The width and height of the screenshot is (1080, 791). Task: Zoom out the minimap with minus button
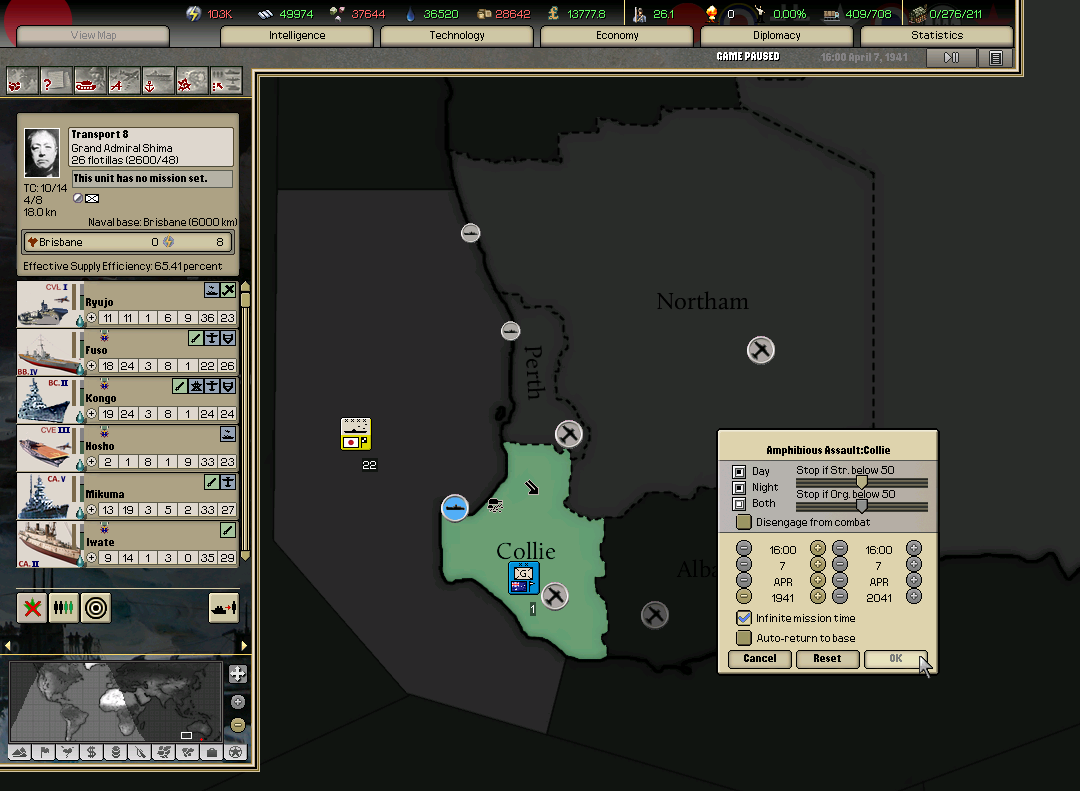pos(237,724)
